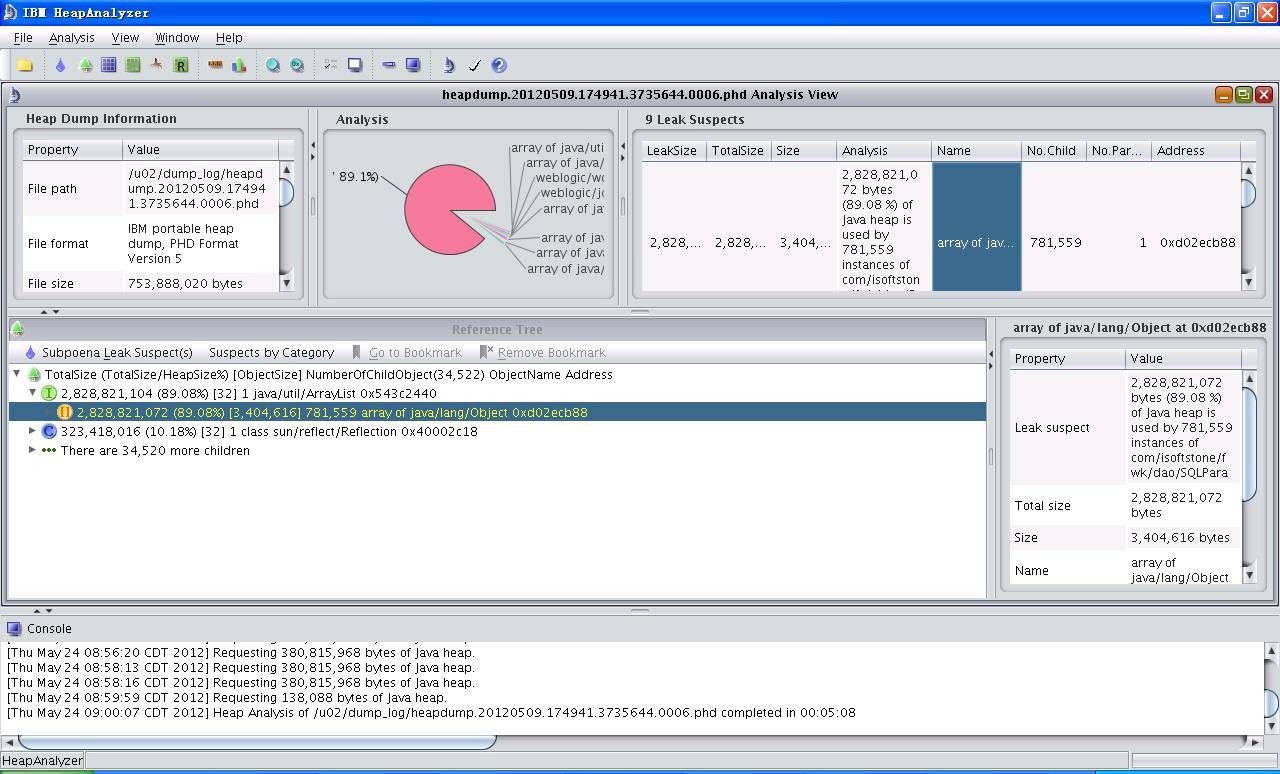Click the No.Child column header
The width and height of the screenshot is (1280, 774).
(x=1053, y=150)
